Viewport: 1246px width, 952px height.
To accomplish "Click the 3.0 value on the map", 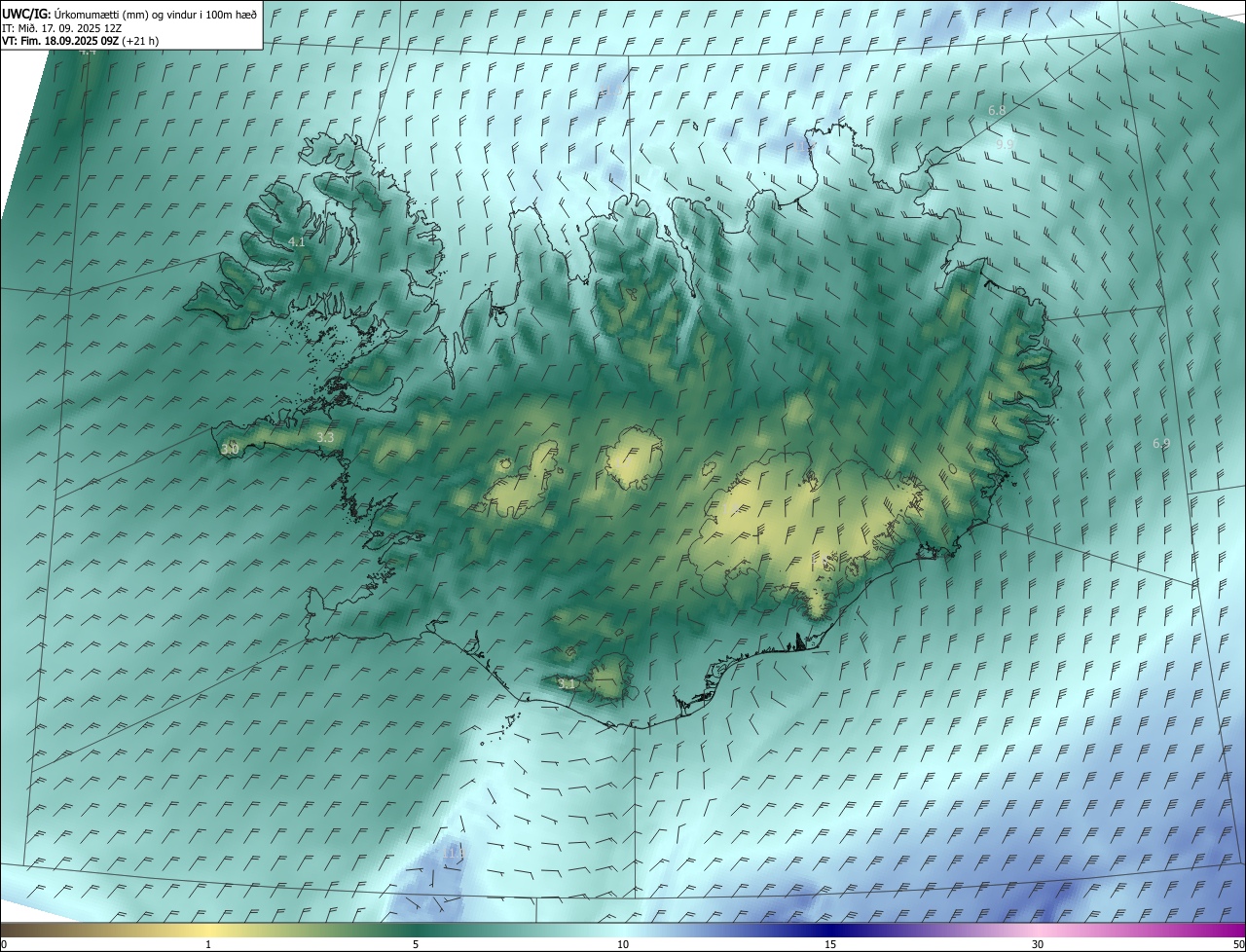I will [230, 449].
